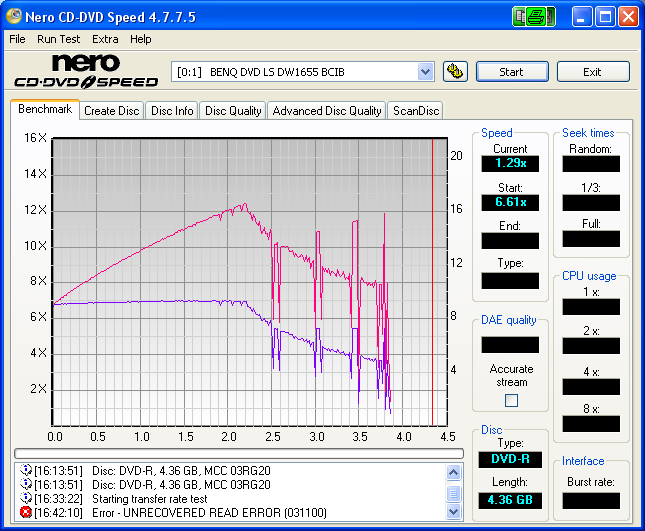Switch to the ScanDisc tab
Viewport: 645px width, 531px height.
(x=415, y=111)
